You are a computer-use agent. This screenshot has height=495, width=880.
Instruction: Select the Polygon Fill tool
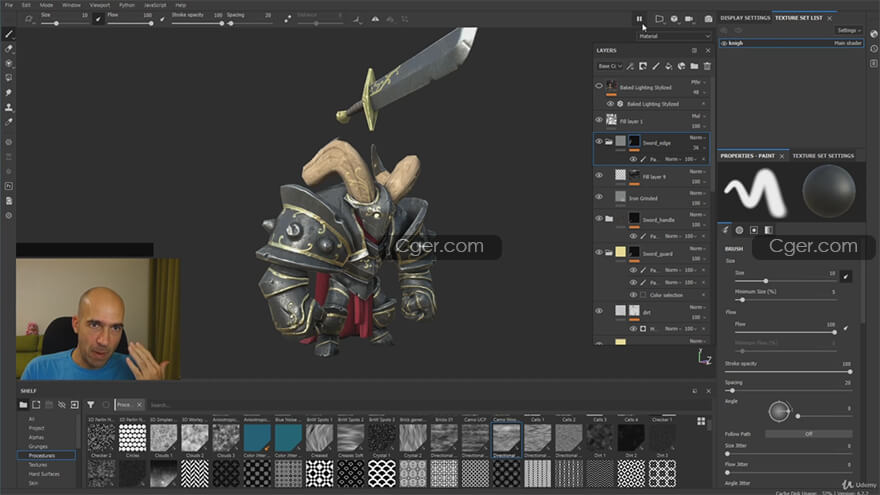tap(8, 78)
